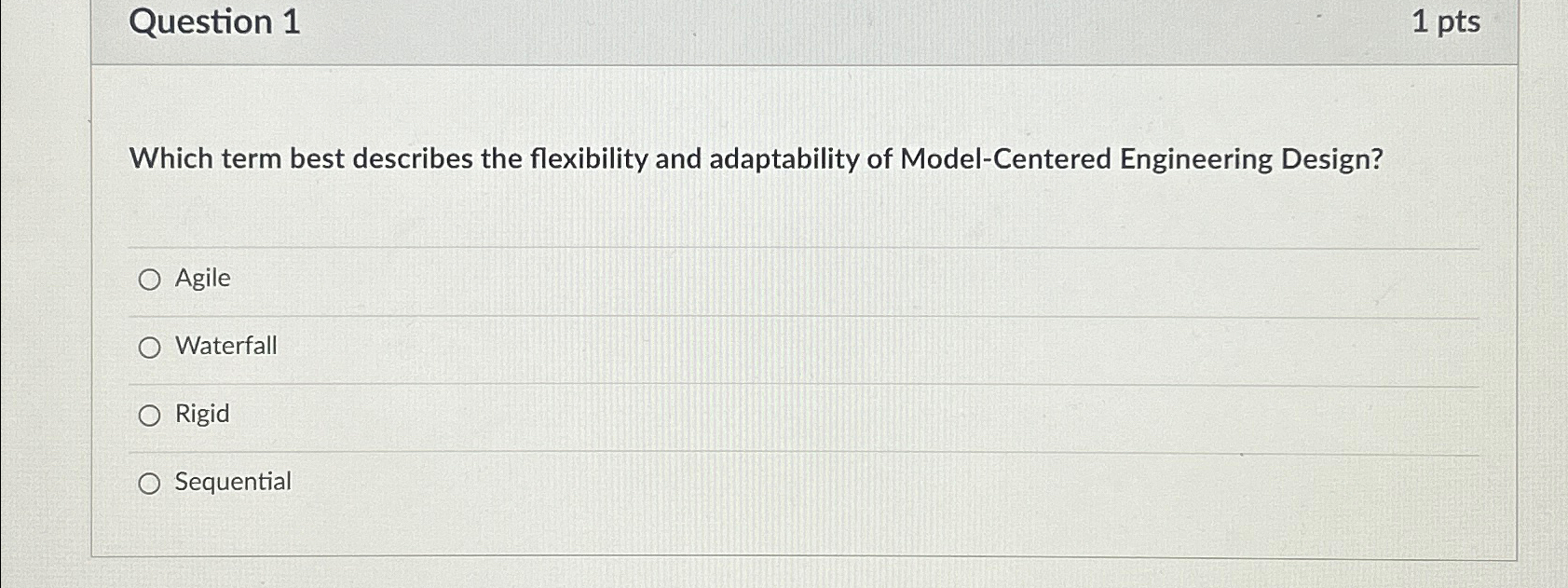Click the Rigid answer label
Viewport: 1568px width, 588px height.
point(202,415)
